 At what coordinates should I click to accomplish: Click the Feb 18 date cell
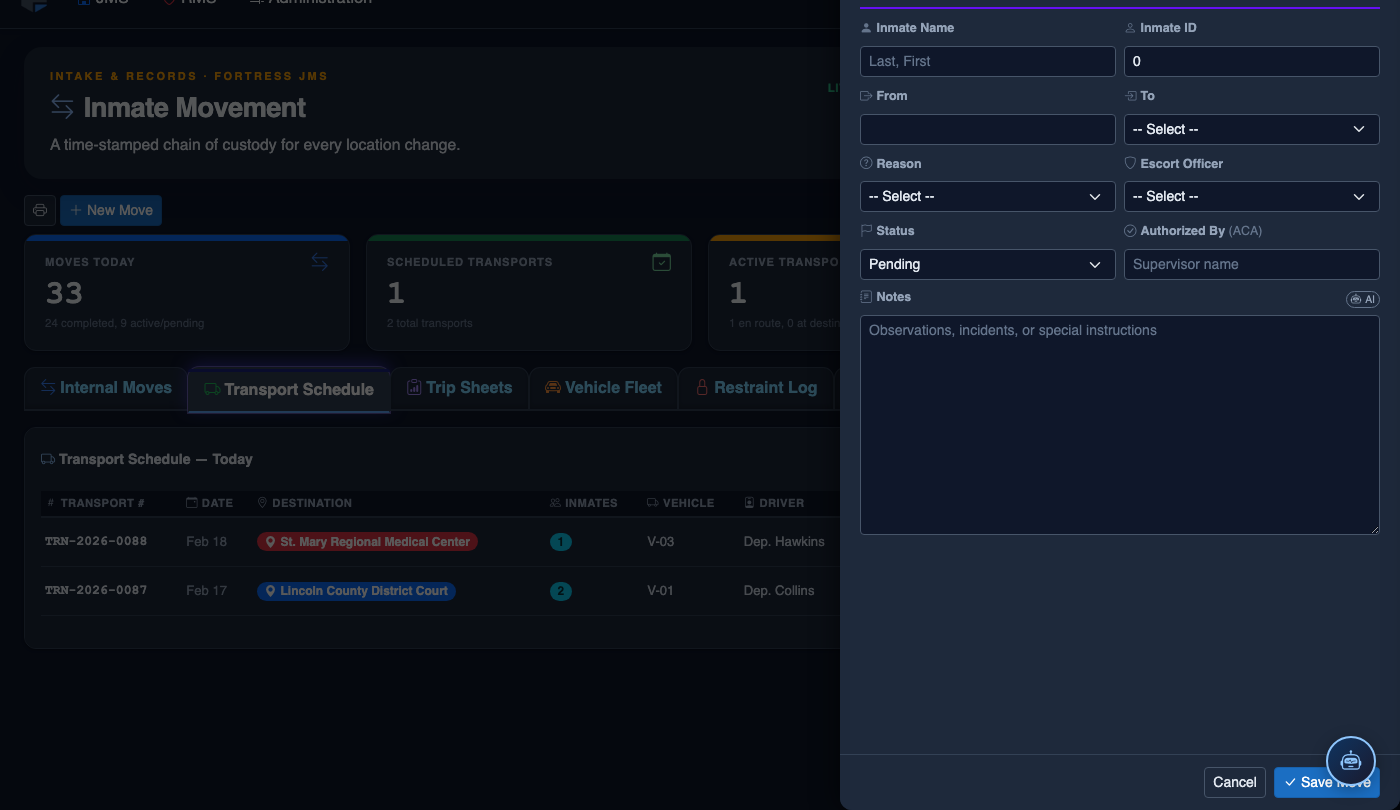click(207, 541)
